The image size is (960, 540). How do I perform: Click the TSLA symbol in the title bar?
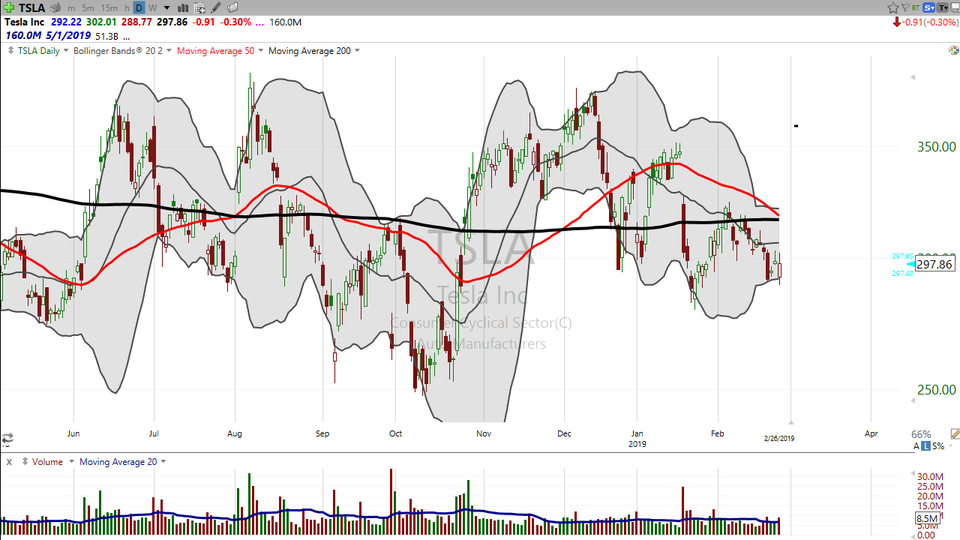click(x=31, y=7)
